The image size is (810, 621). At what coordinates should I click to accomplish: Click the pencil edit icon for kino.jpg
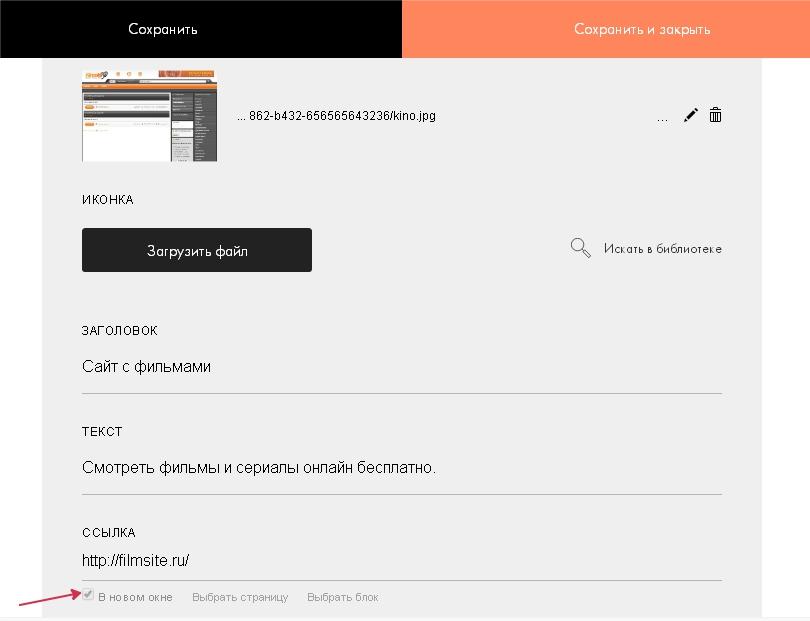(690, 116)
